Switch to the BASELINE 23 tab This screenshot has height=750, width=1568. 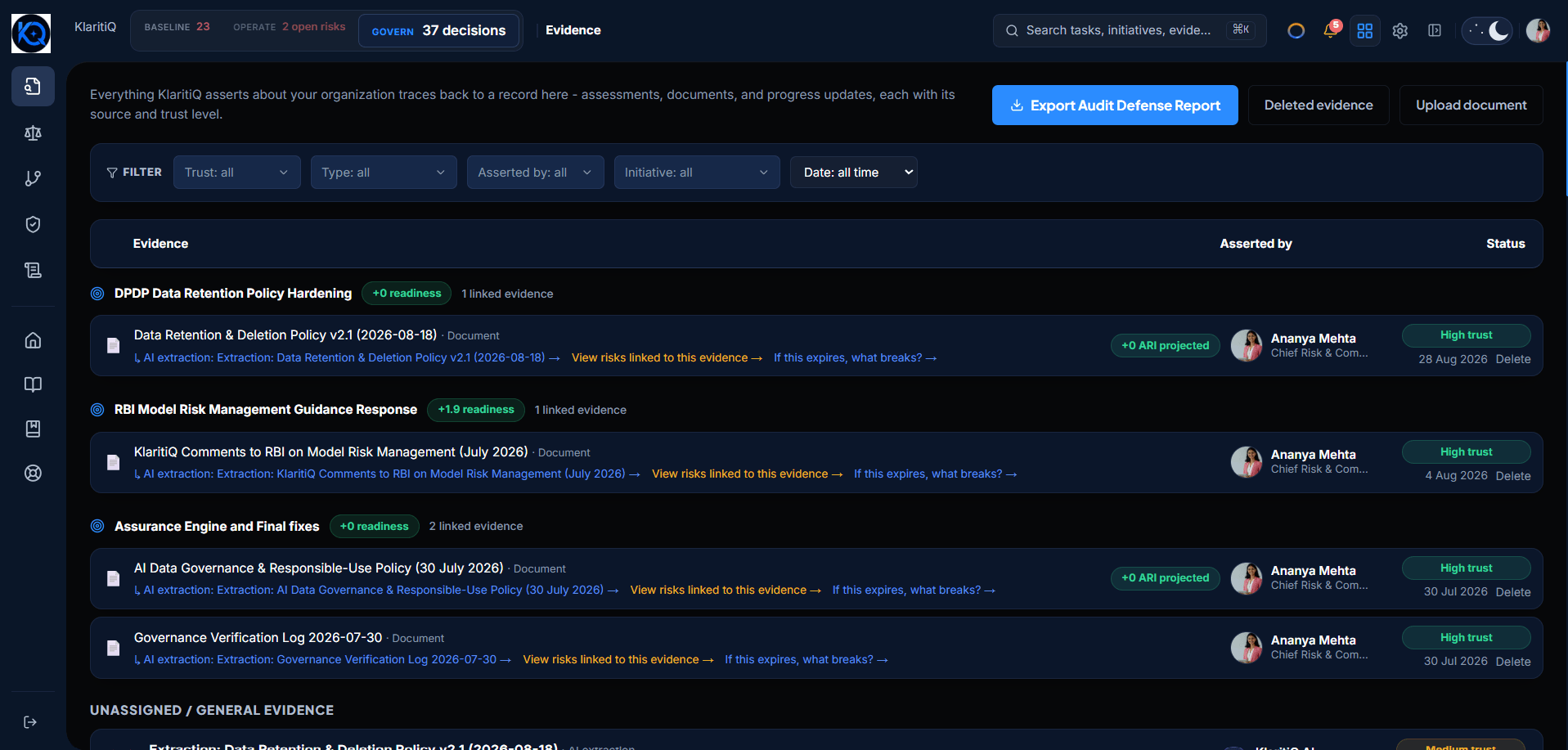(177, 27)
